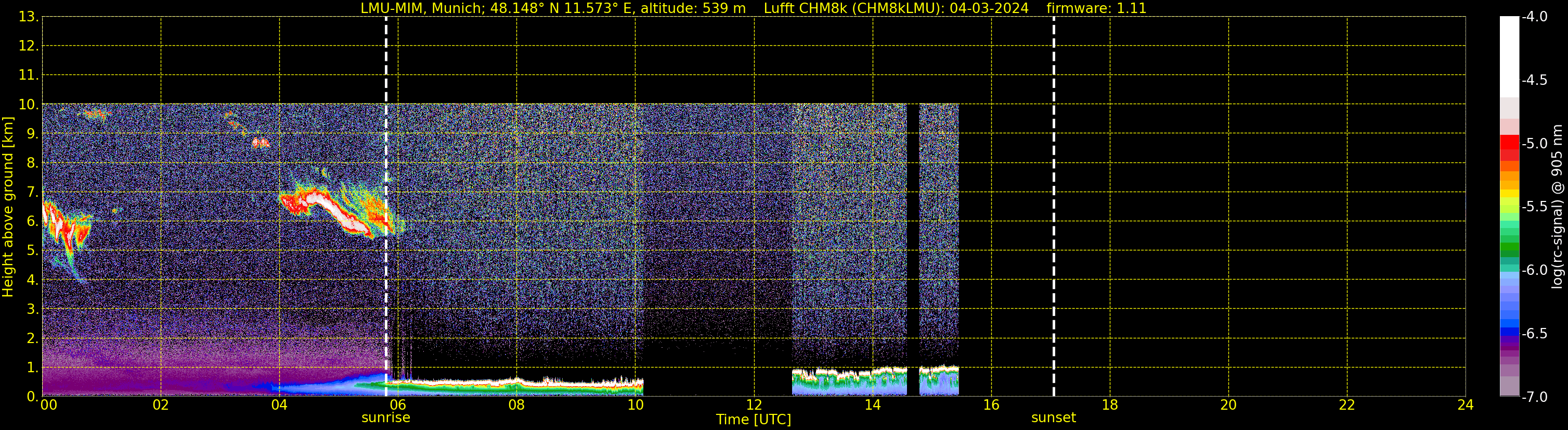
Task: Click the '7.' height axis tick label
Action: (32, 193)
